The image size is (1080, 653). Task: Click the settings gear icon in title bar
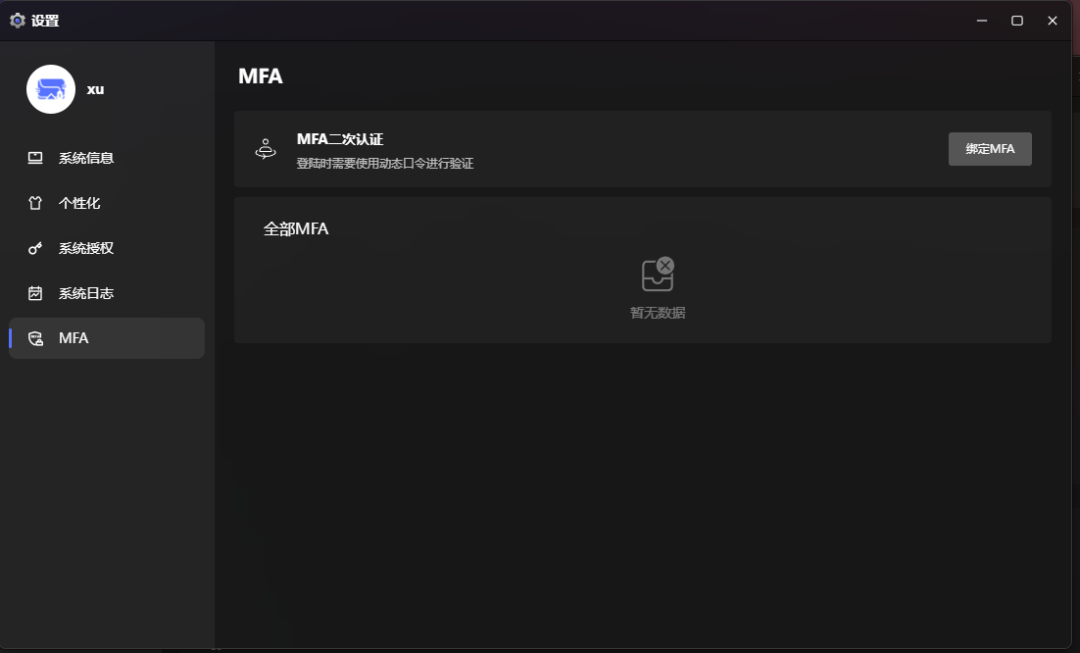[17, 20]
